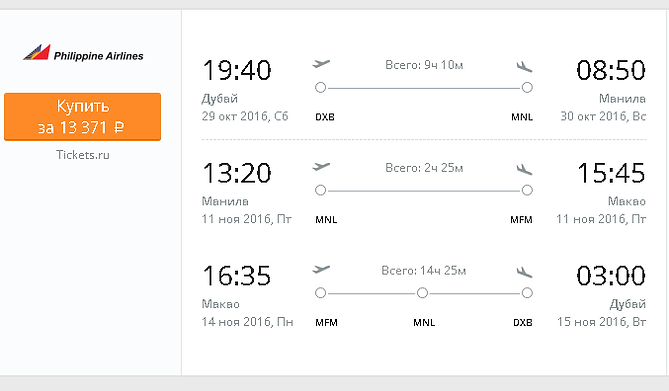Buy ticket for 13 371 rubles

82,117
